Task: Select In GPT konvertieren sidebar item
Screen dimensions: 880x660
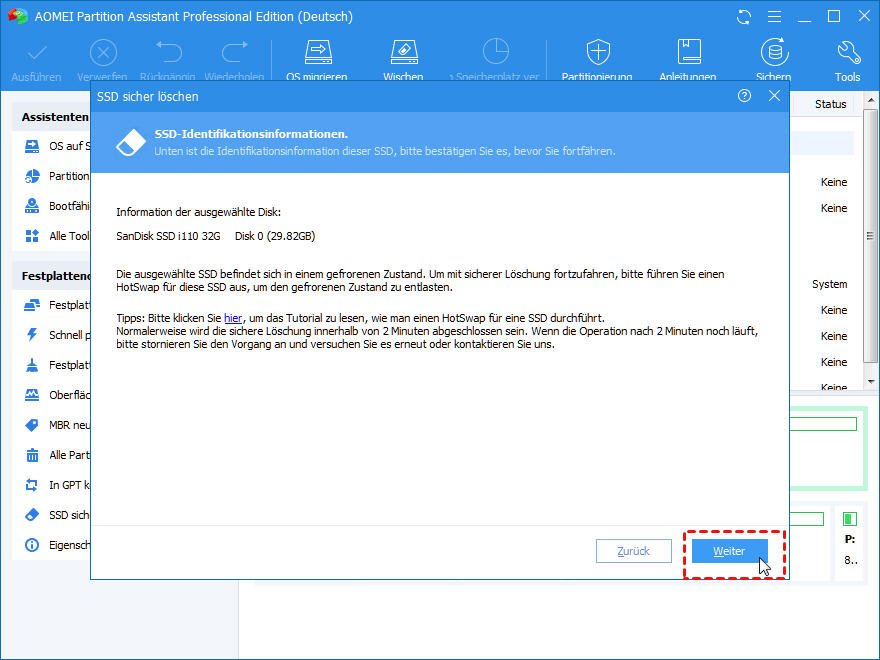Action: (x=57, y=485)
